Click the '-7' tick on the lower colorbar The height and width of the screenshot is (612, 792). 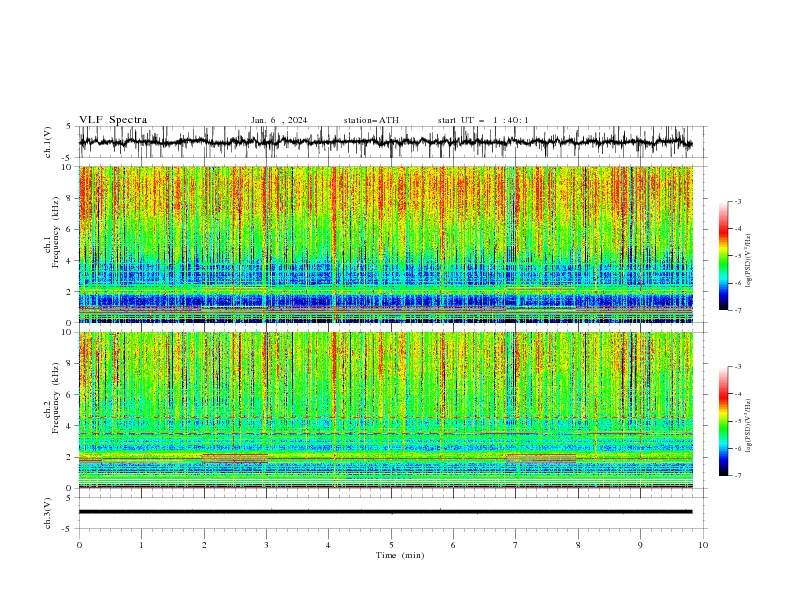[x=738, y=476]
